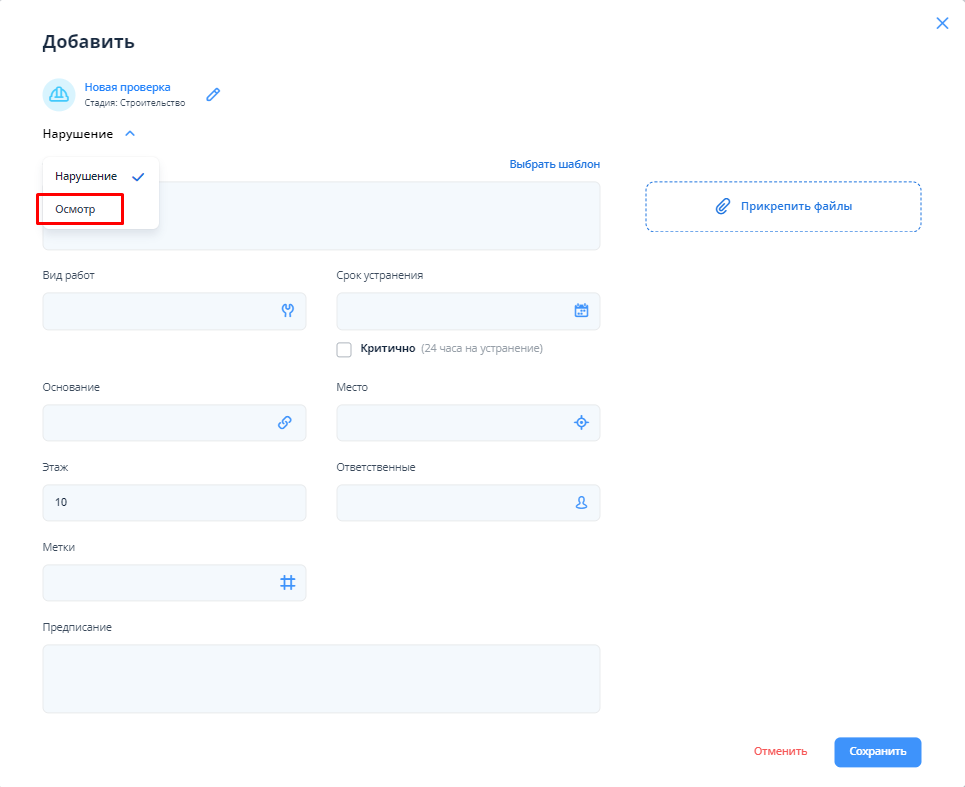Click the helmet icon for the inspection
The width and height of the screenshot is (965, 787).
59,95
